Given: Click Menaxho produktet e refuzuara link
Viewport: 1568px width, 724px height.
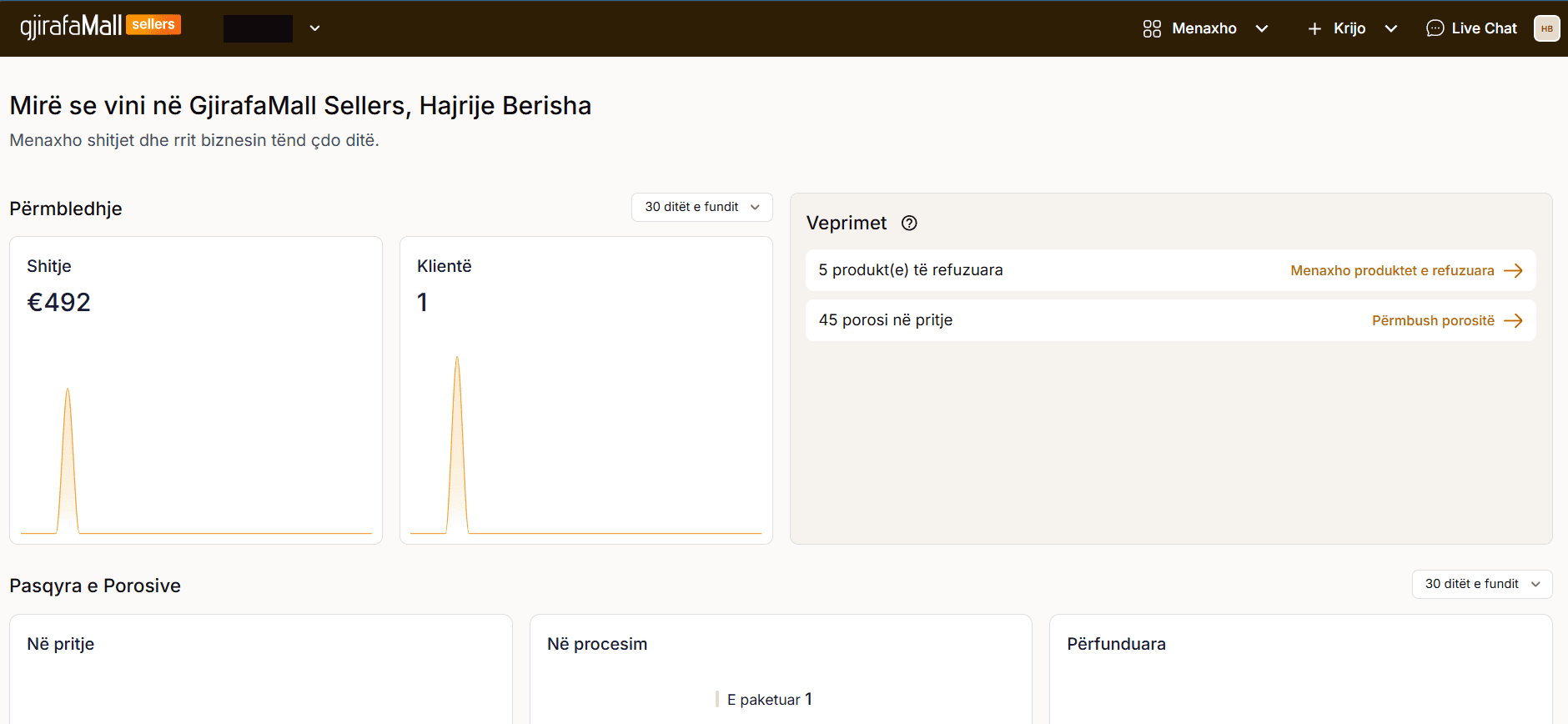Looking at the screenshot, I should pos(1392,270).
